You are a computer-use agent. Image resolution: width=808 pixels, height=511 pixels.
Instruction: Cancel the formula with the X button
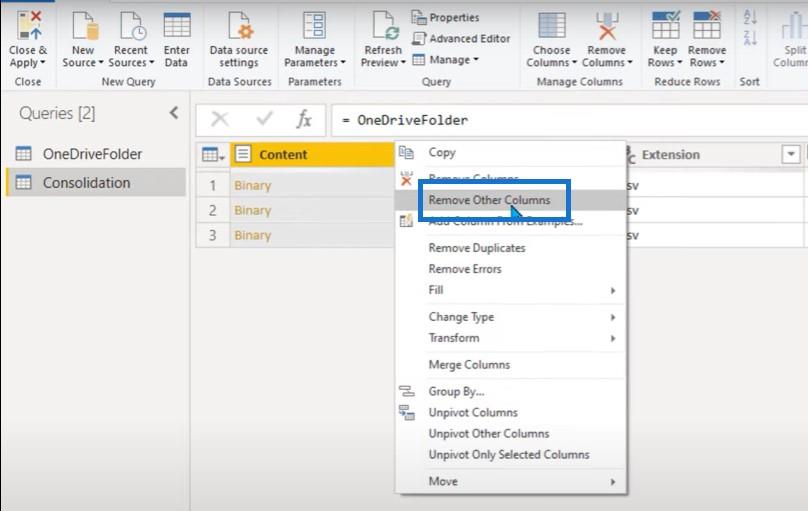tap(220, 120)
